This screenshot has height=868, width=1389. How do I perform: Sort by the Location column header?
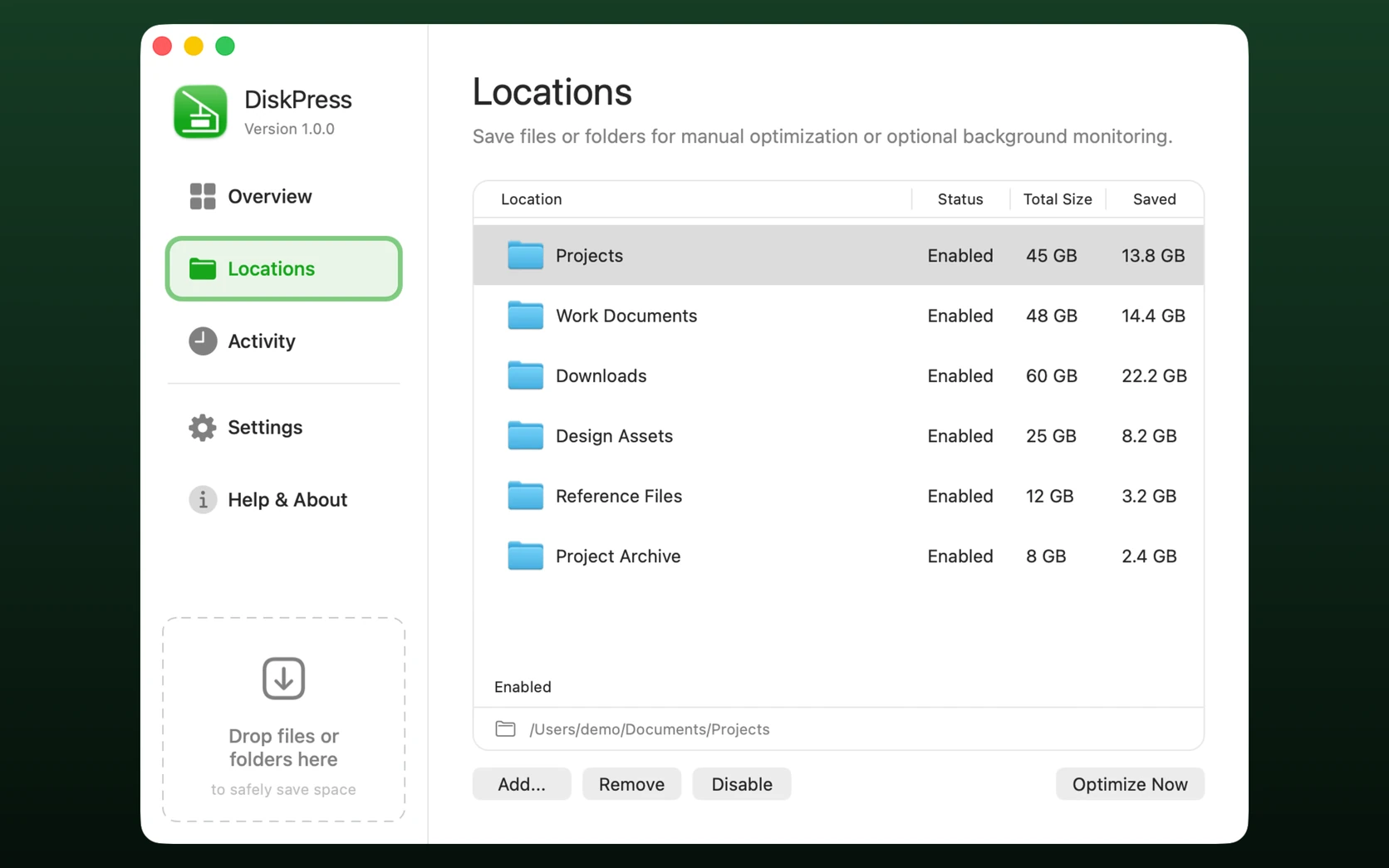532,199
